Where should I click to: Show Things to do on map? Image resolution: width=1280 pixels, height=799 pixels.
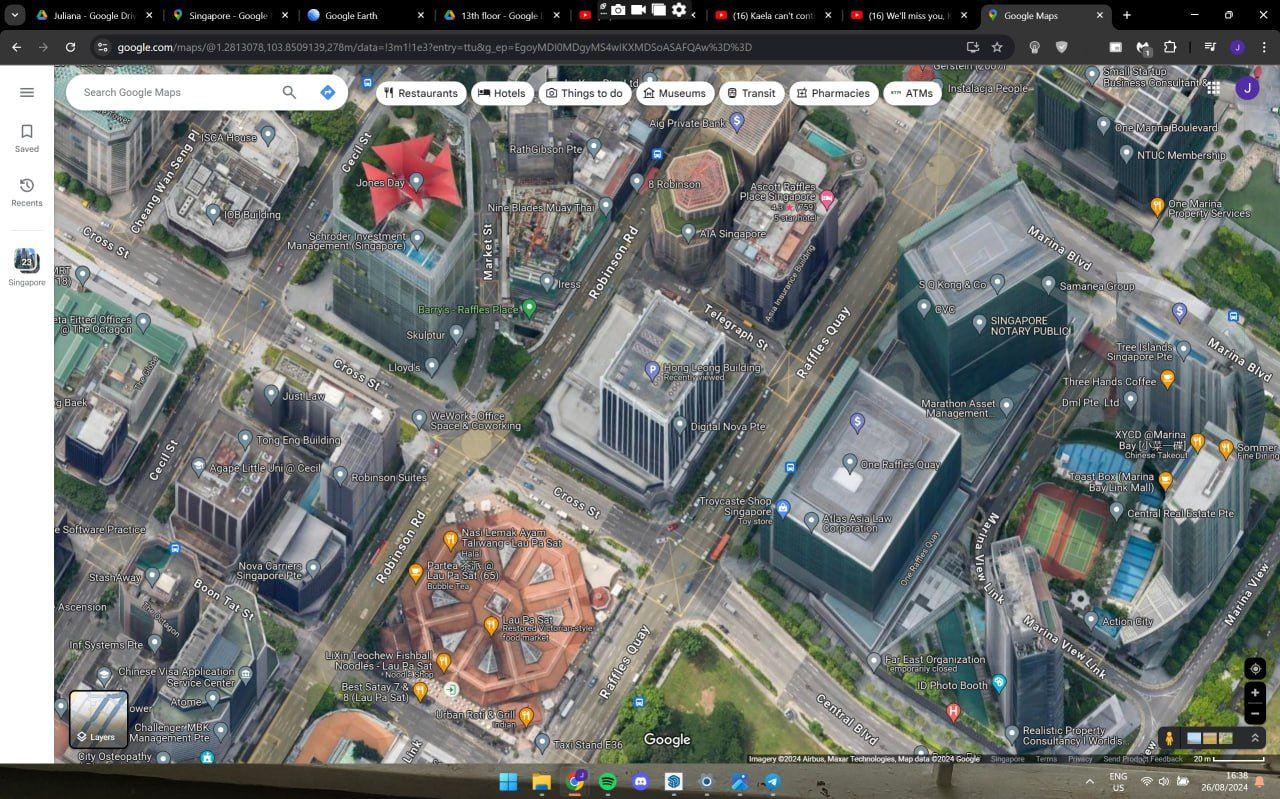click(584, 93)
